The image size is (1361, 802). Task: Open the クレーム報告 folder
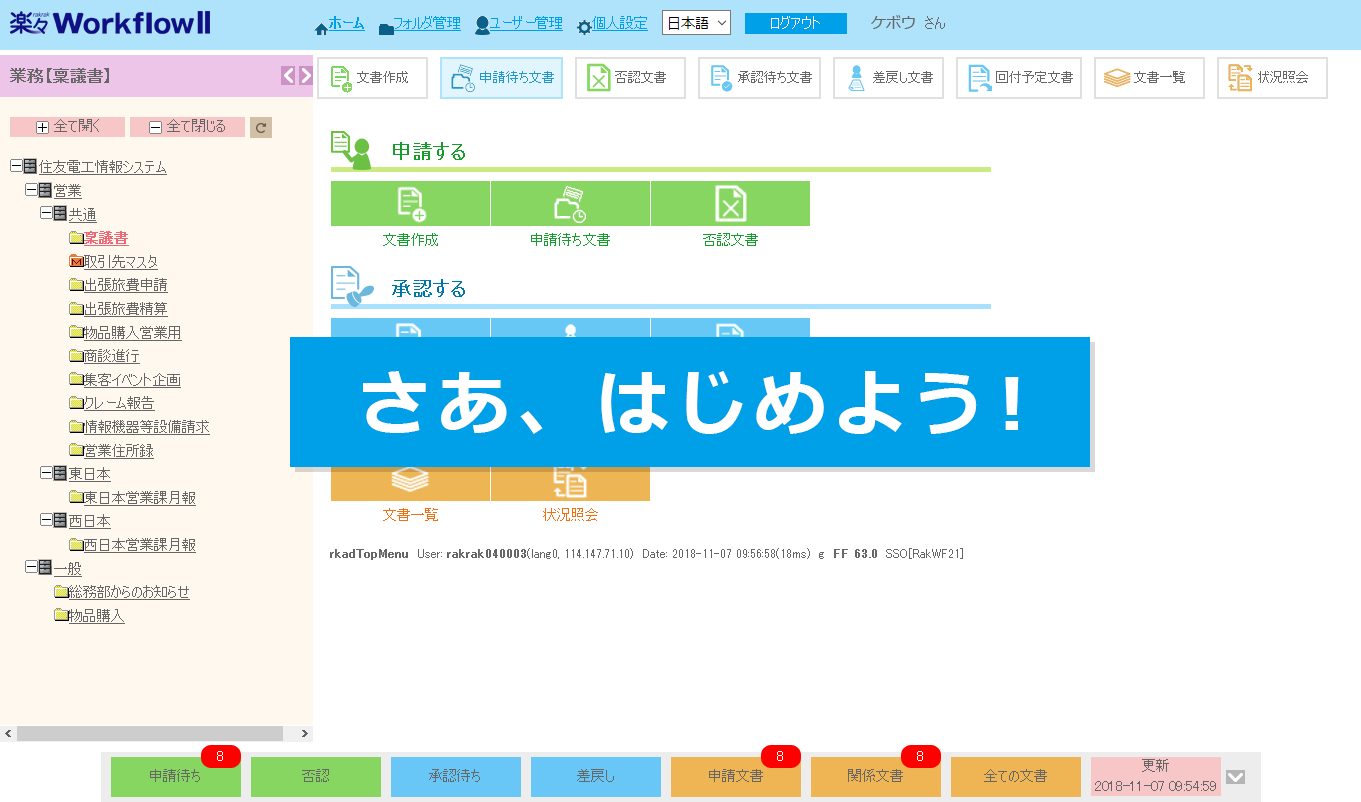(118, 403)
